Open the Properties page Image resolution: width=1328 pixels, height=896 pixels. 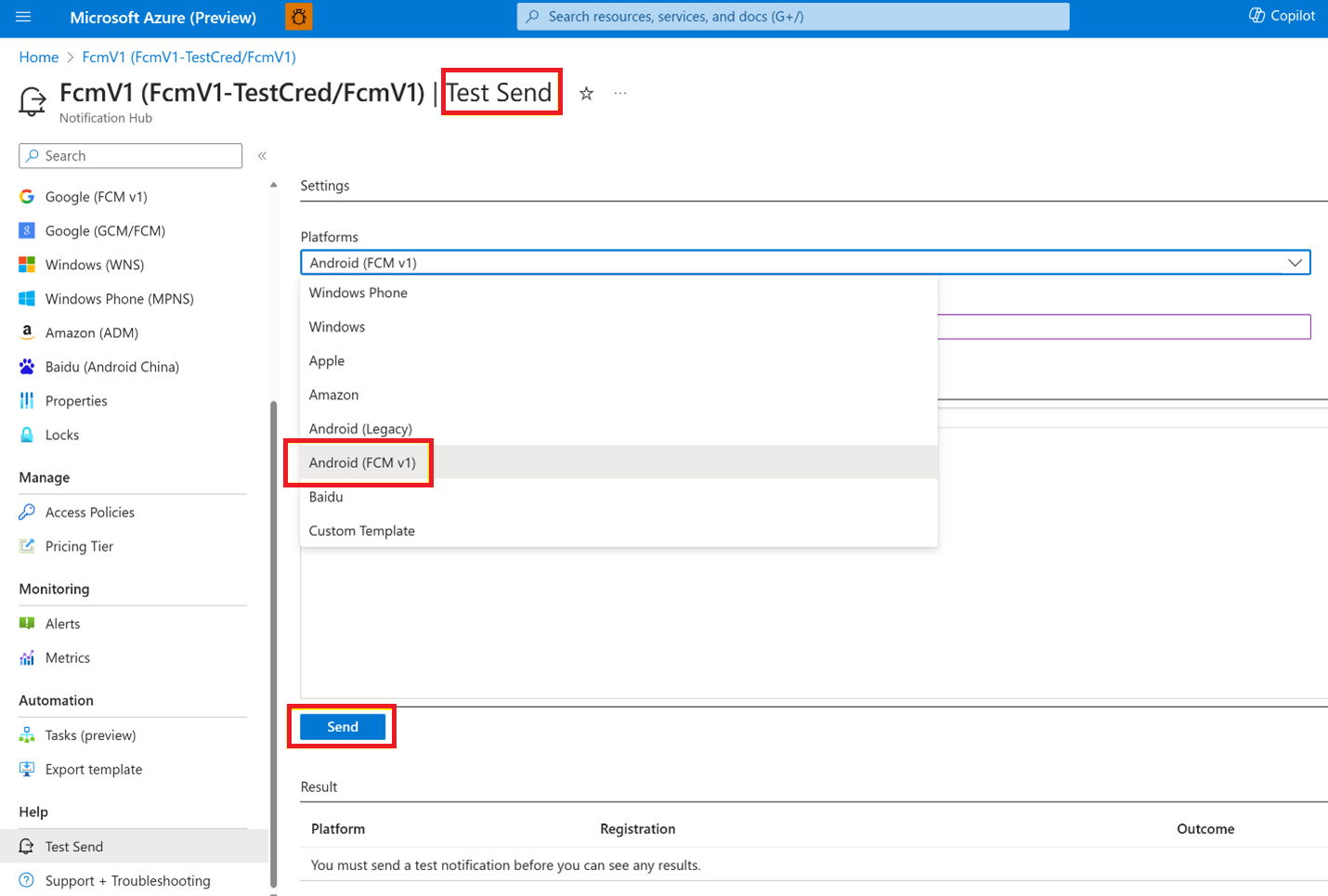click(76, 401)
